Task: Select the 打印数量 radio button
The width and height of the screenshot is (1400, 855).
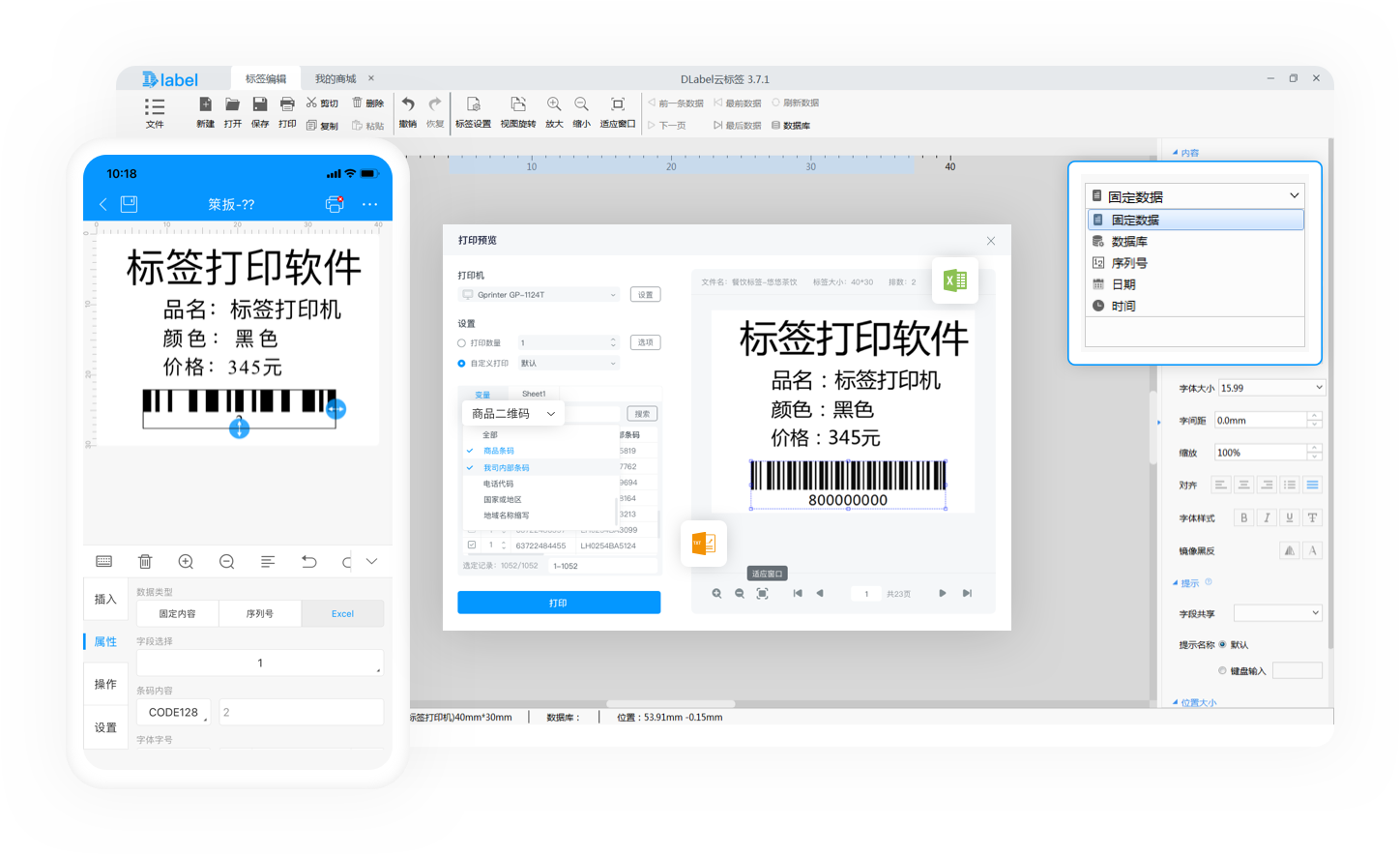Action: 461,343
